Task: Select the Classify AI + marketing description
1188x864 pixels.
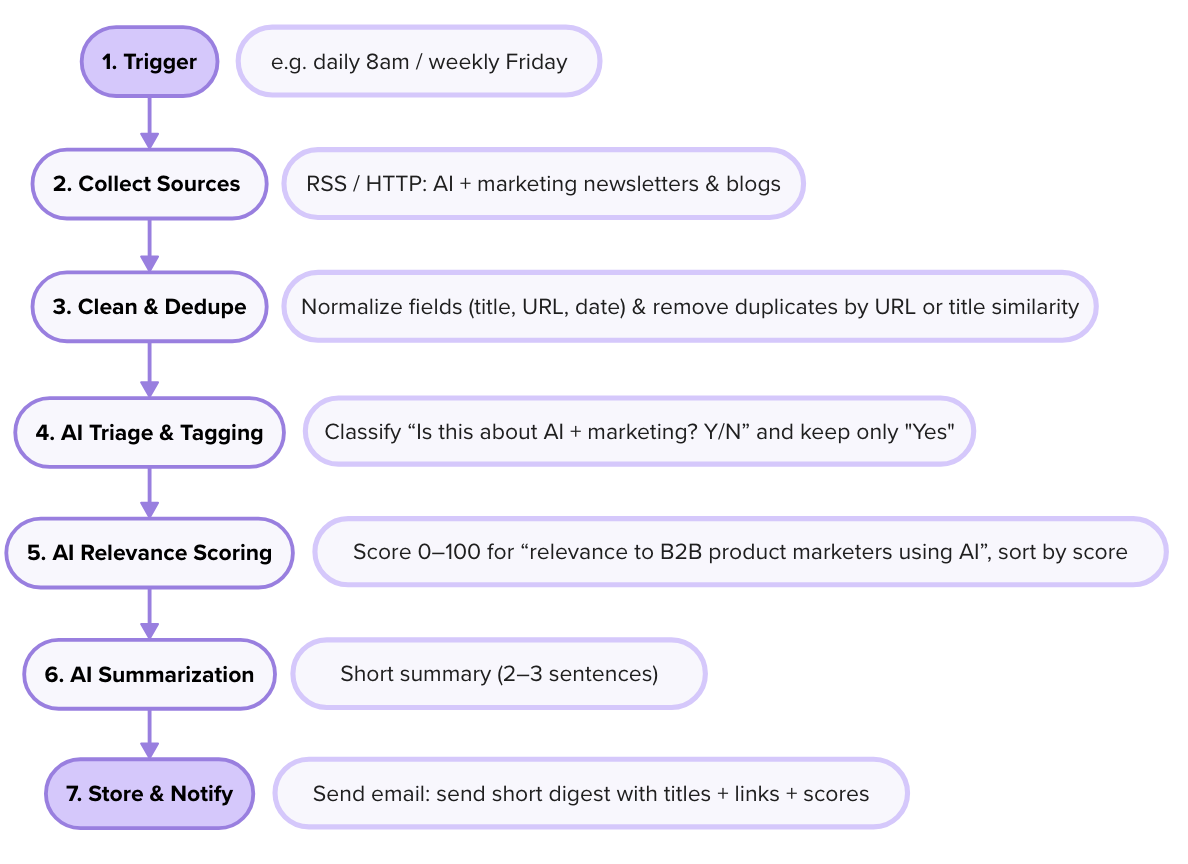Action: [x=639, y=431]
